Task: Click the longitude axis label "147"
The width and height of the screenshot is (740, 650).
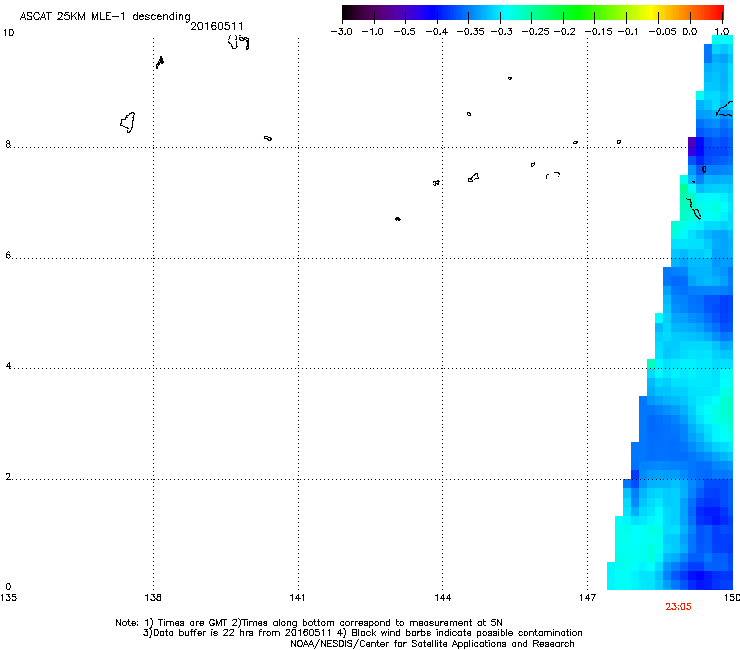Action: [587, 598]
